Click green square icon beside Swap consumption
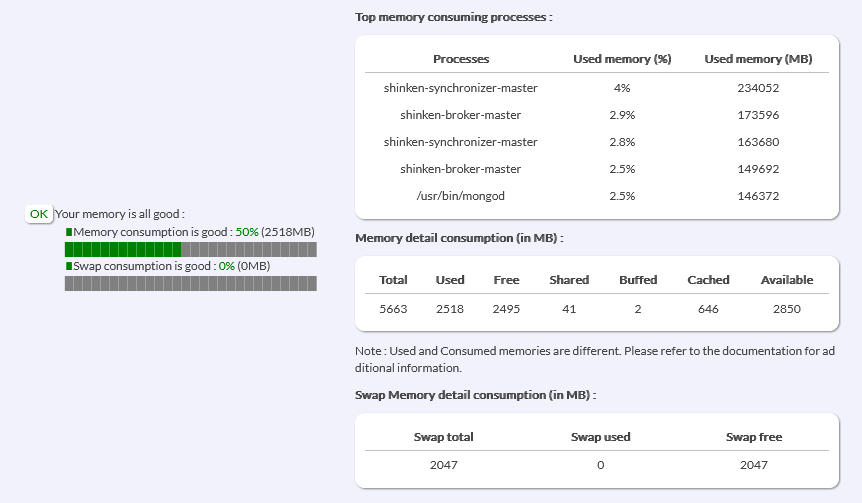 [x=69, y=267]
